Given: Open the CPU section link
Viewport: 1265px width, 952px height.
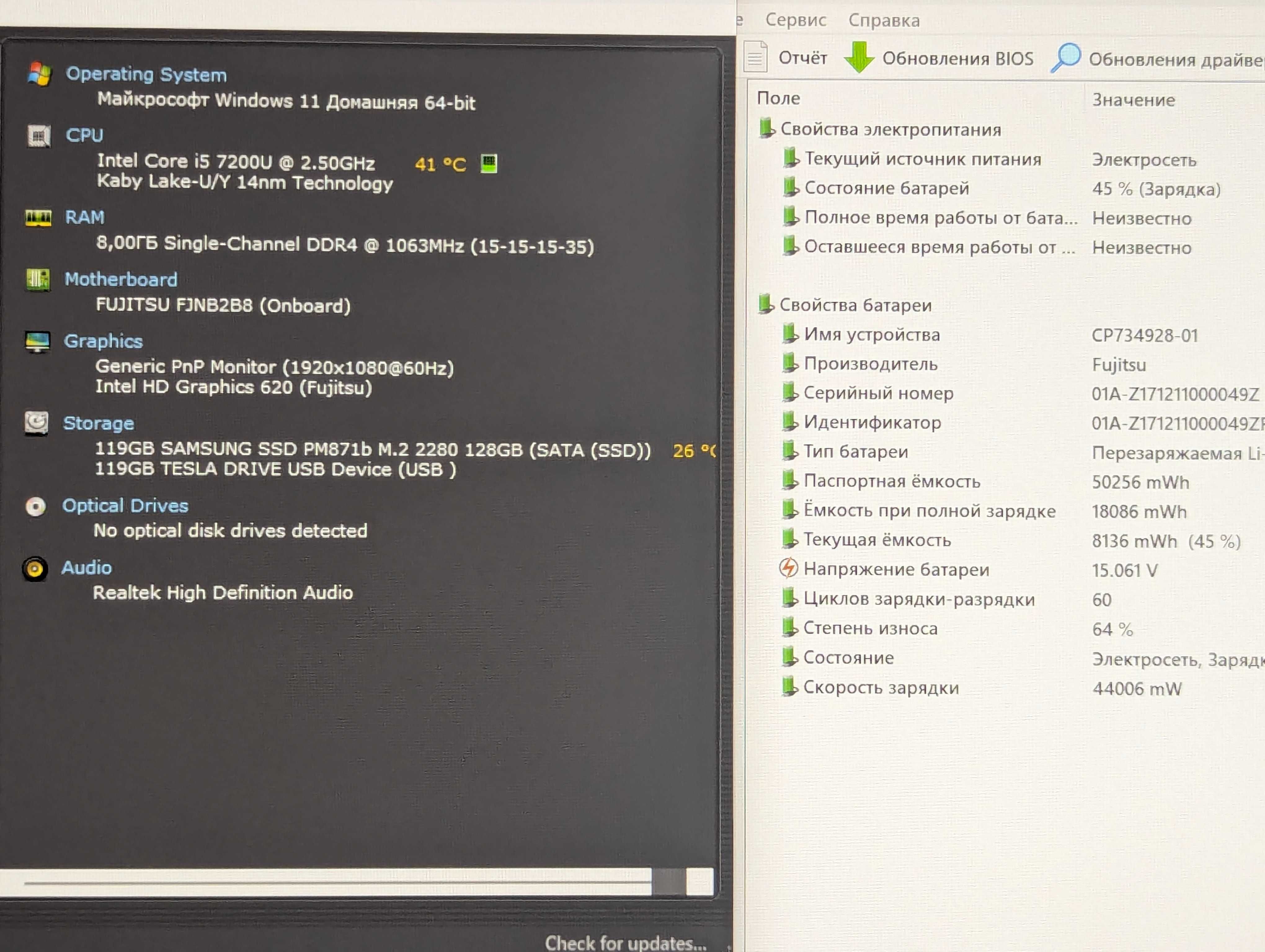Looking at the screenshot, I should tap(84, 135).
